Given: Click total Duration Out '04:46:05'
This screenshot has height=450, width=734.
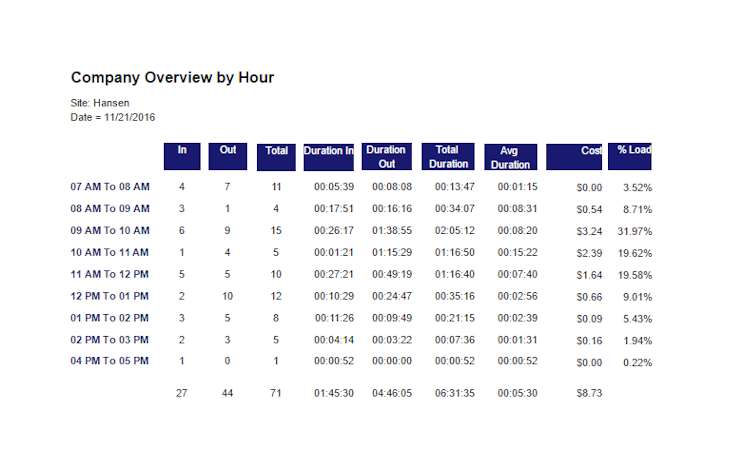Looking at the screenshot, I should [x=392, y=393].
